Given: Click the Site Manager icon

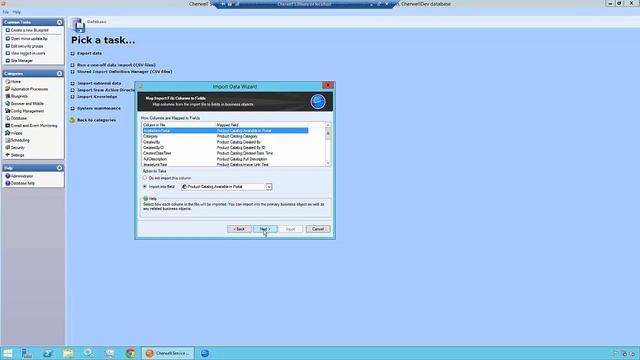Looking at the screenshot, I should 7,60.
